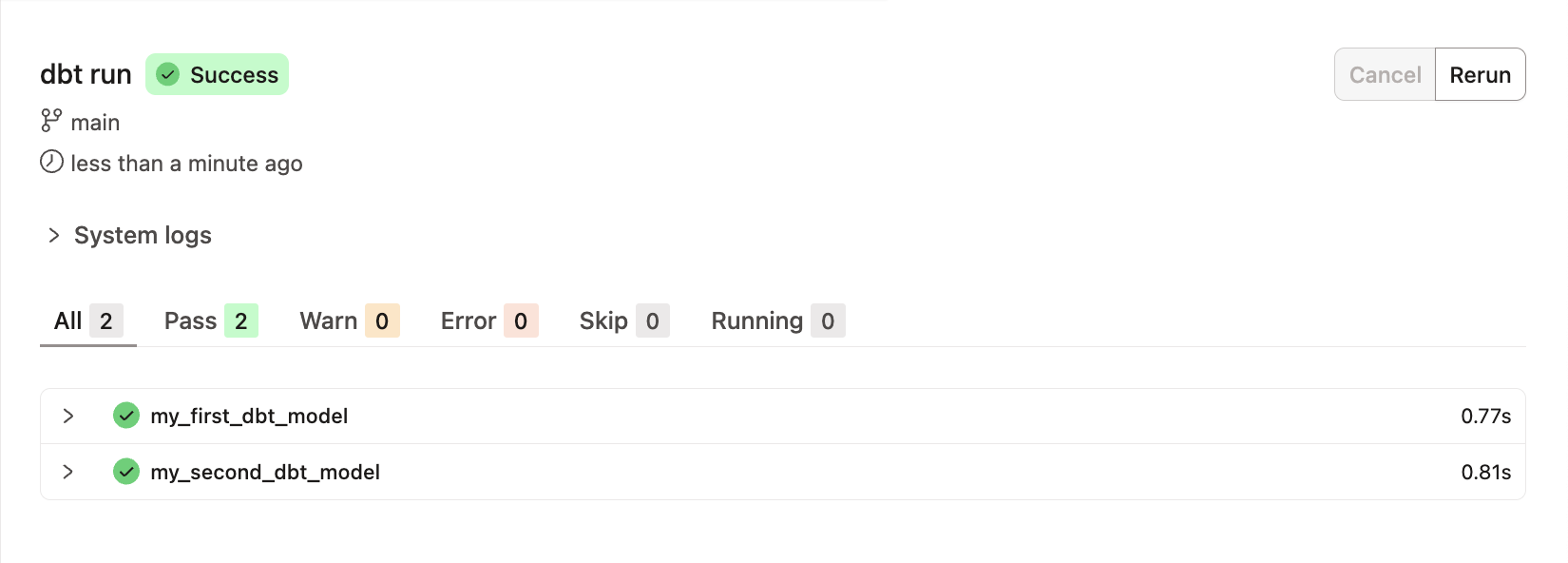This screenshot has width=1568, height=563.
Task: Click the my_first_dbt_model model name
Action: pyautogui.click(x=249, y=417)
